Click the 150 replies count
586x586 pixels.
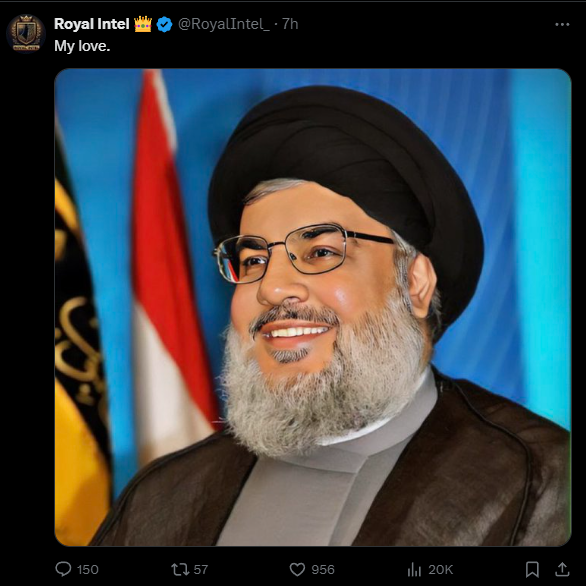(87, 570)
